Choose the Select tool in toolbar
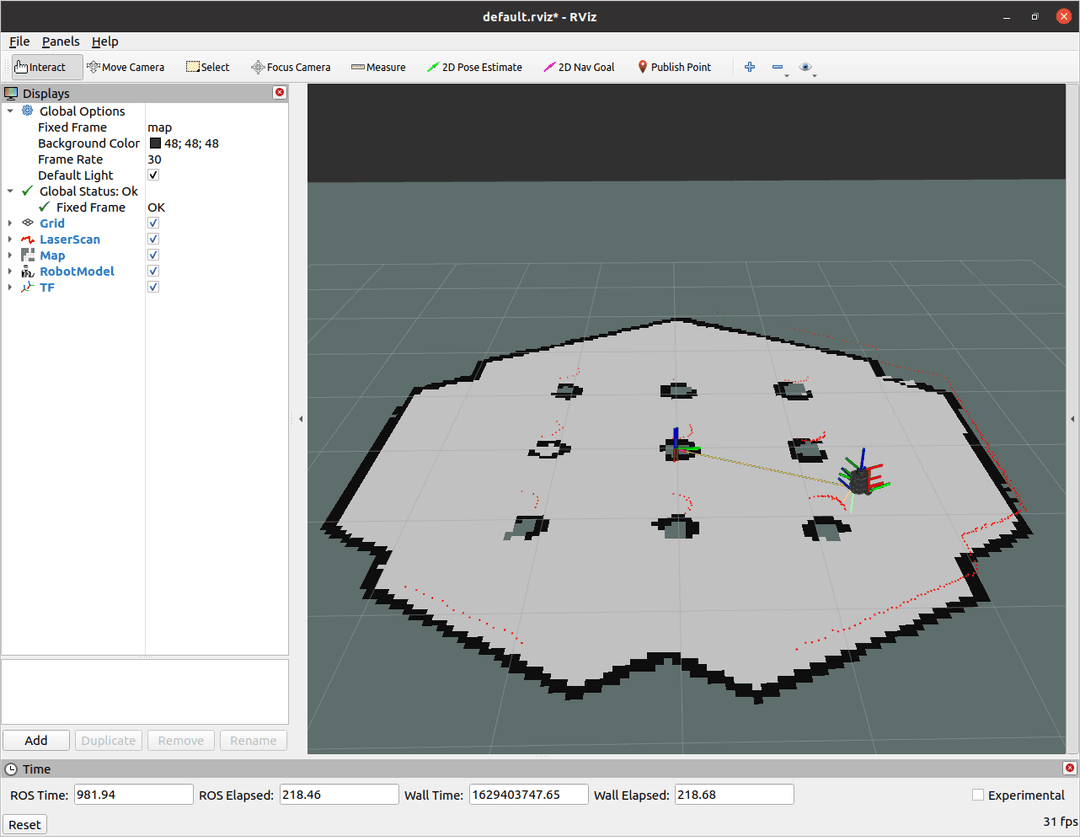 coord(207,67)
